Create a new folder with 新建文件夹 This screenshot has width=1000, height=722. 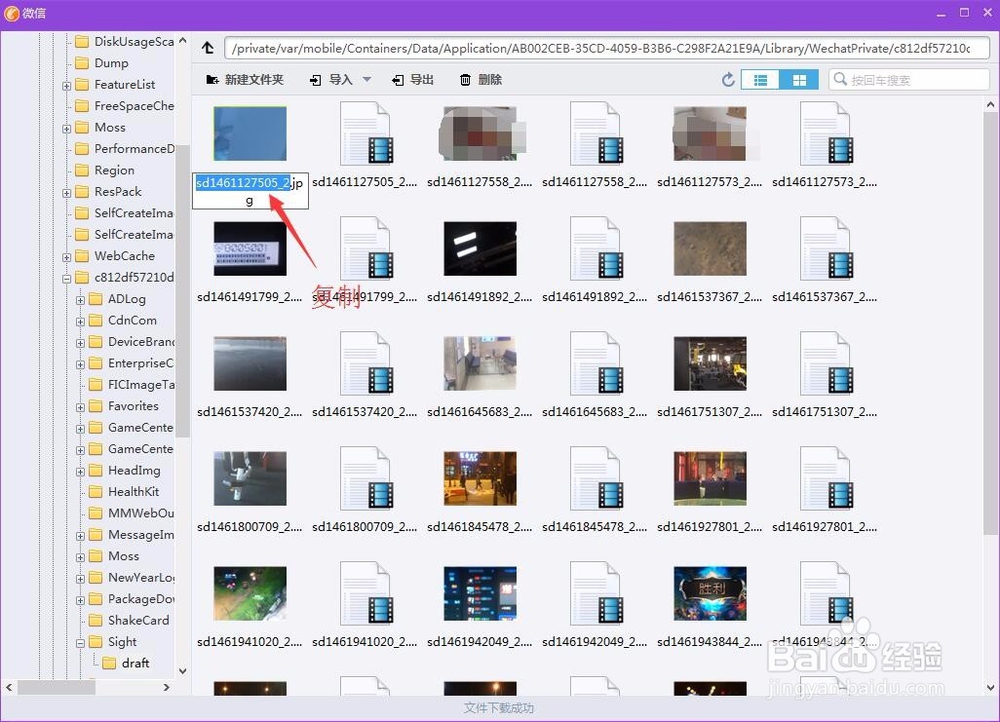coord(245,80)
